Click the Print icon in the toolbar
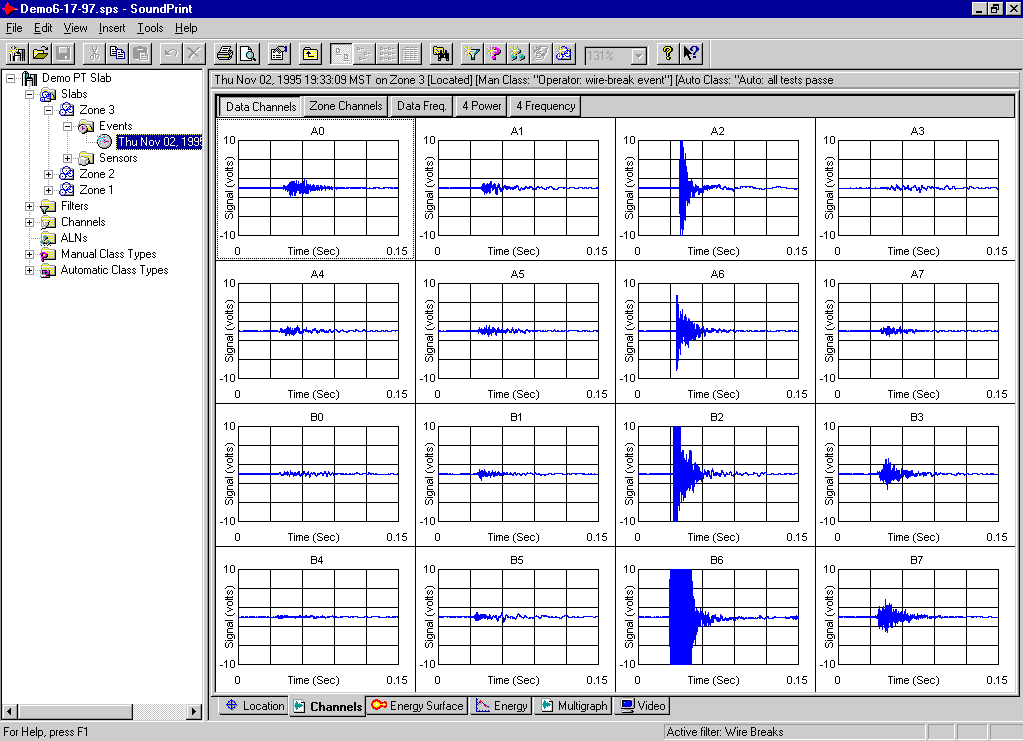Image resolution: width=1023 pixels, height=741 pixels. pos(224,54)
